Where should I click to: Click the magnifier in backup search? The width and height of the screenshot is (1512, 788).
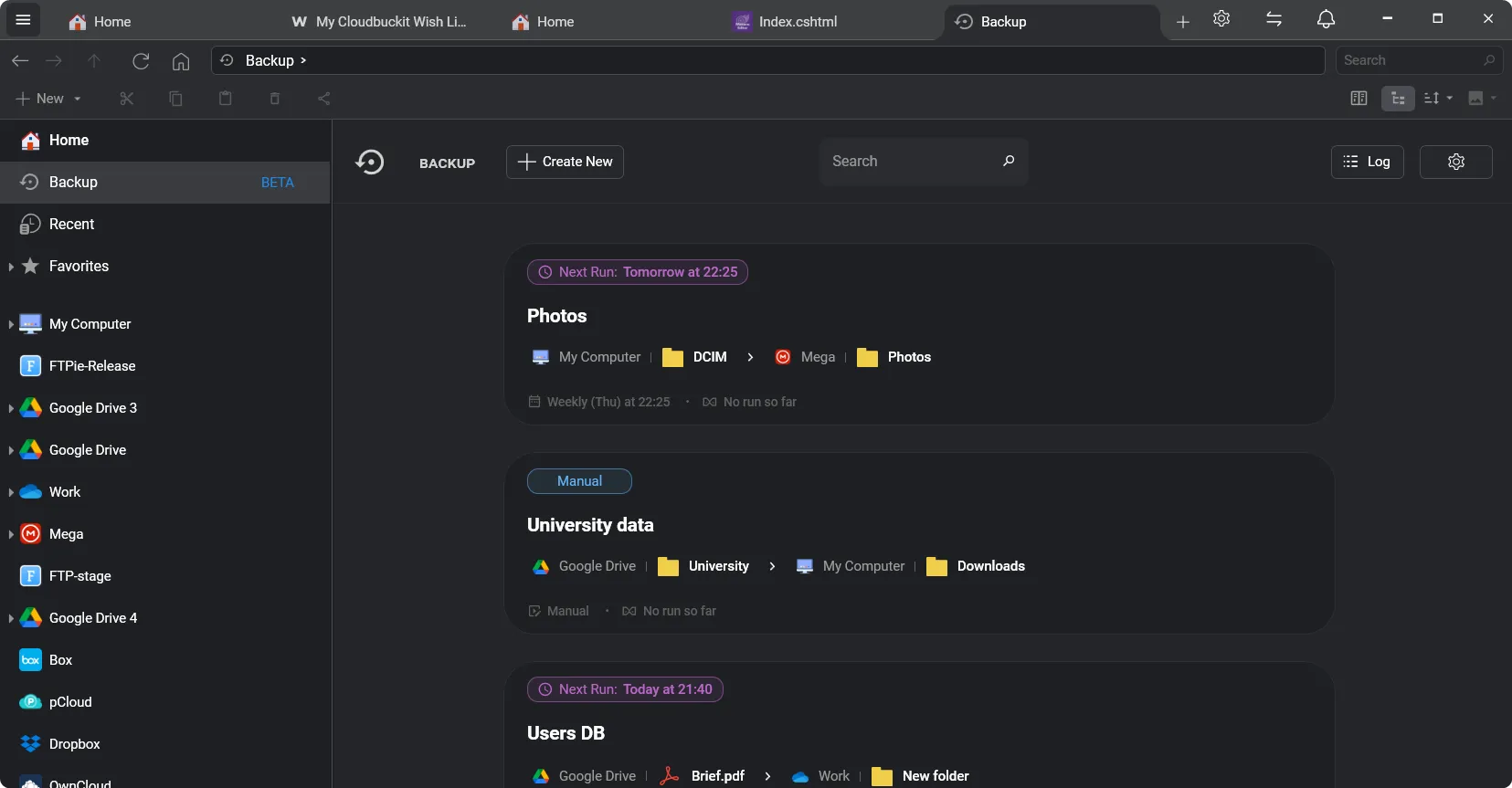pos(1009,161)
